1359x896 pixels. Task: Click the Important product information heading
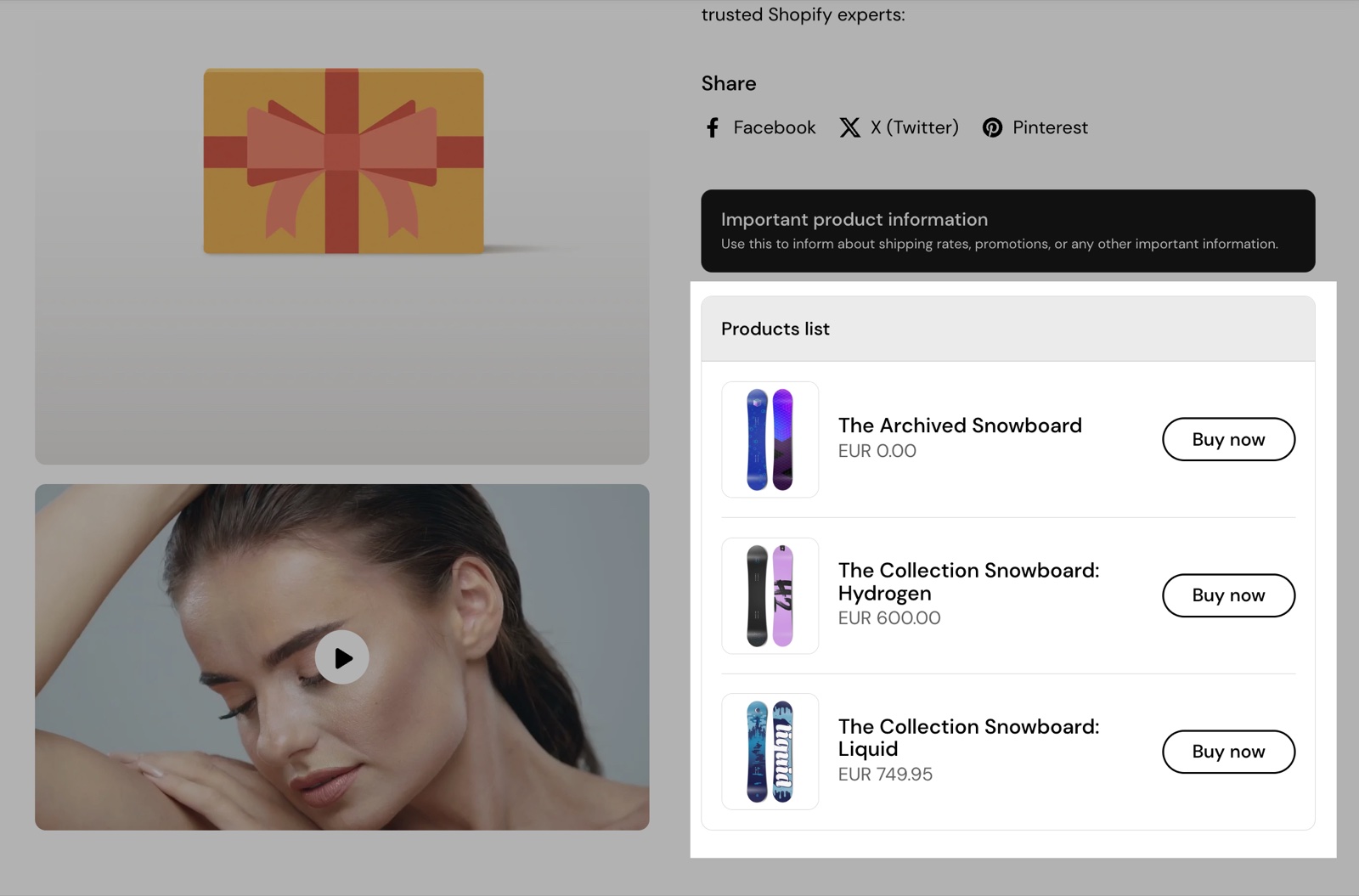pyautogui.click(x=854, y=219)
